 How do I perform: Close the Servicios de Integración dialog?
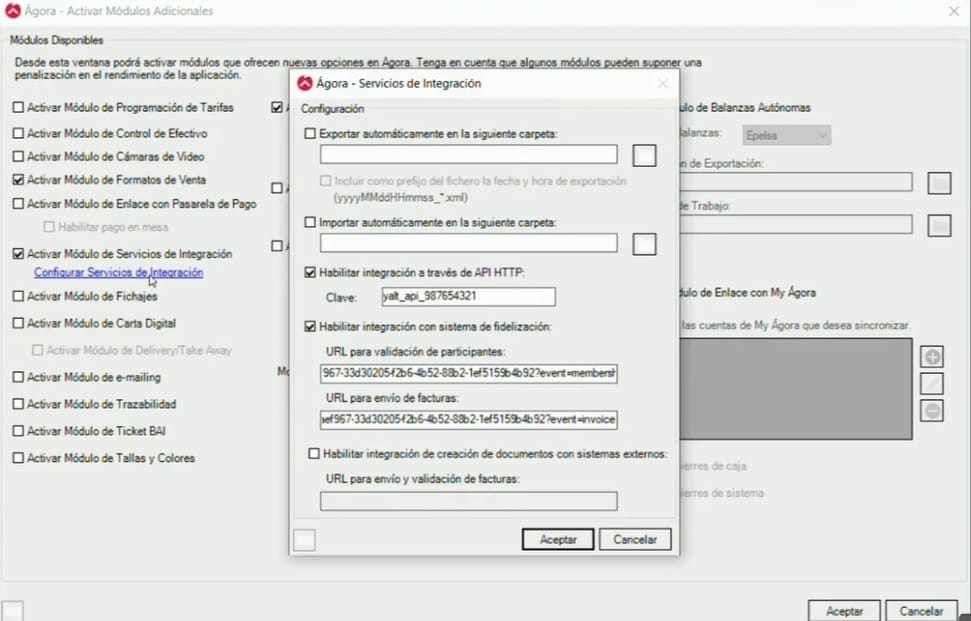663,83
